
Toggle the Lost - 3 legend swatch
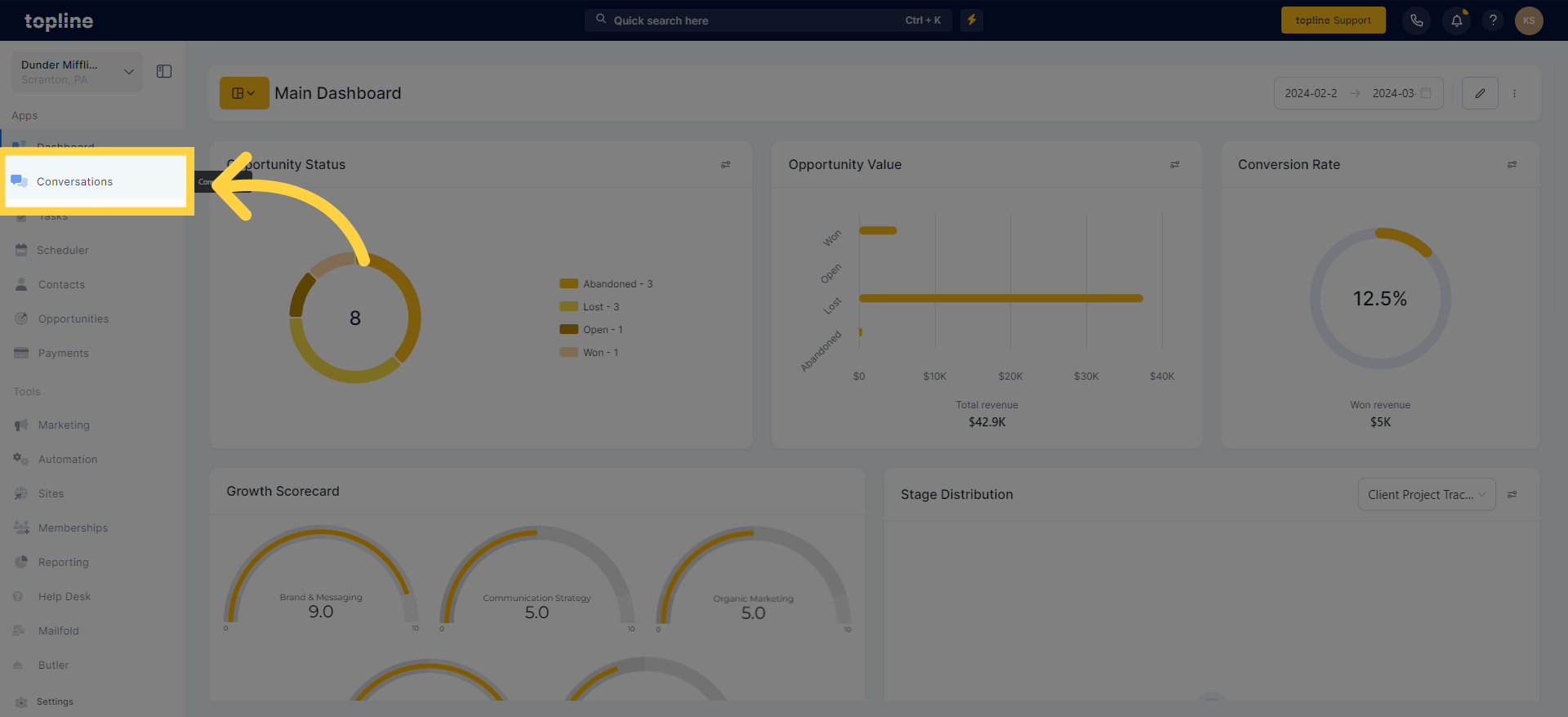coord(568,306)
